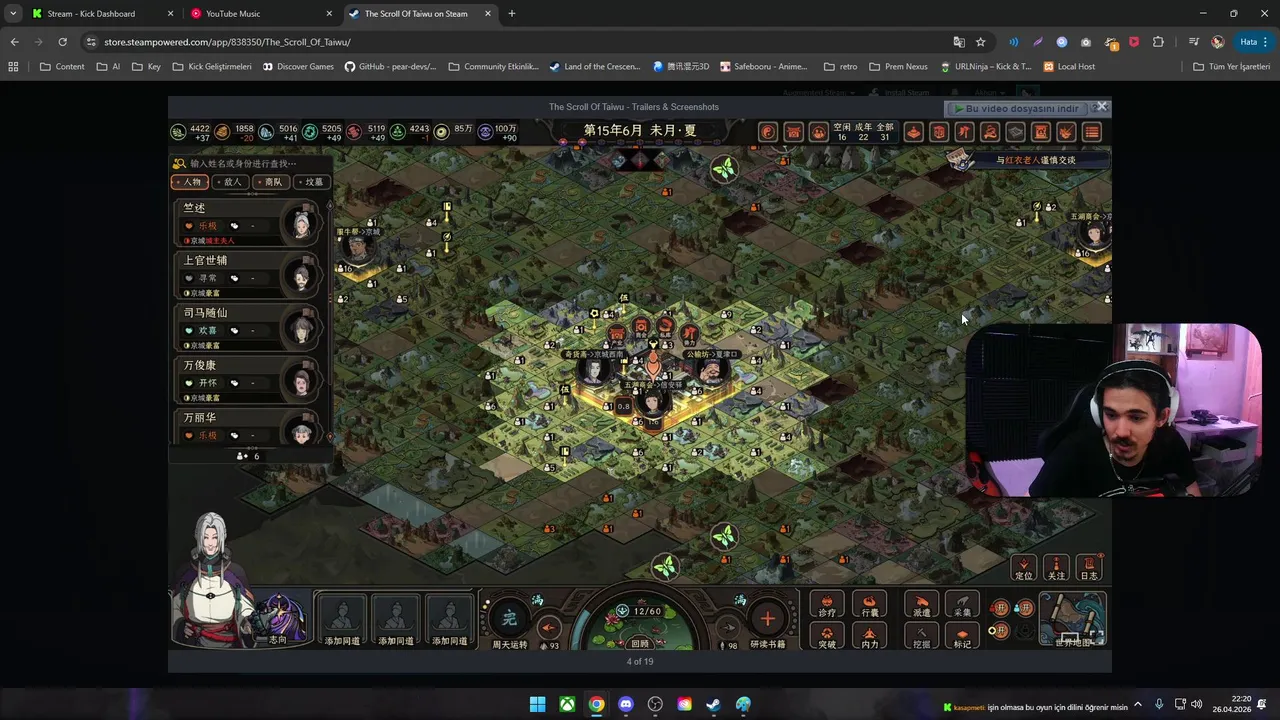This screenshot has height=720, width=1280.
Task: Open the purple feather extension icon
Action: pos(1038,42)
